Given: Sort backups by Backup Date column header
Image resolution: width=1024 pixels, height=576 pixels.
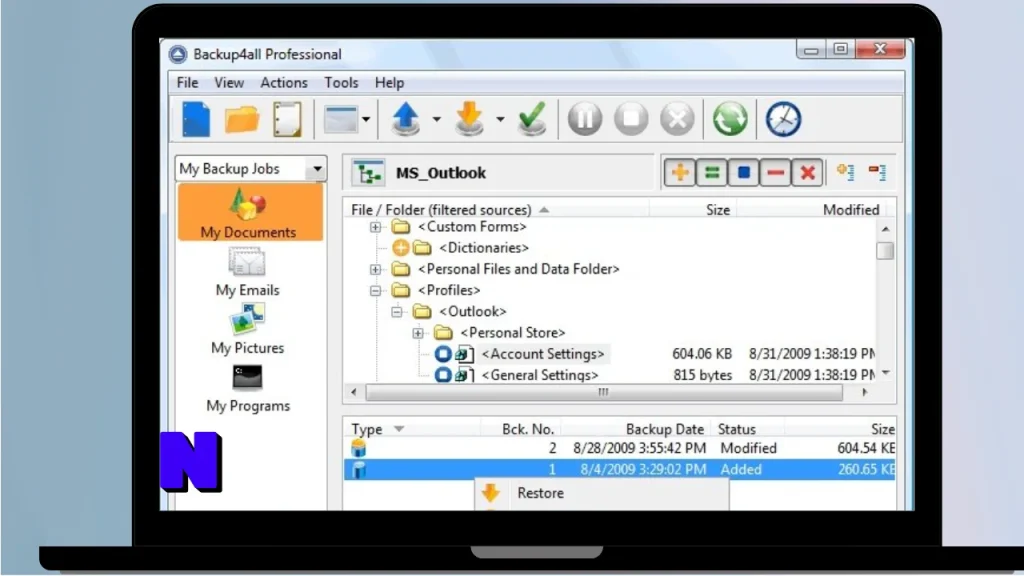Looking at the screenshot, I should point(635,429).
